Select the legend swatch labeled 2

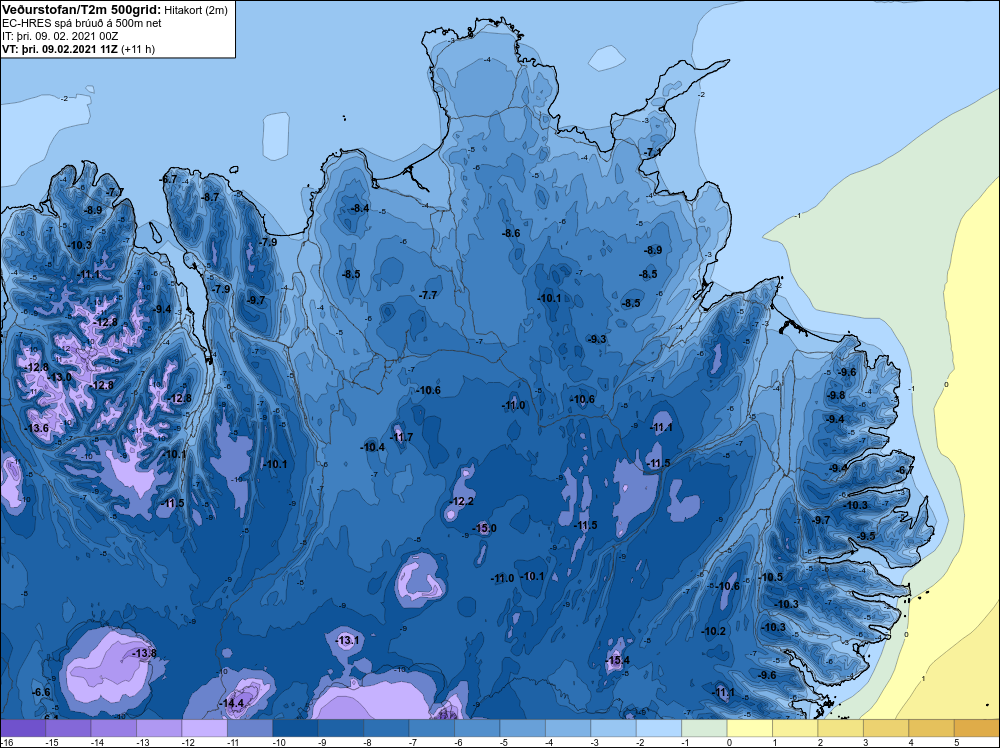pyautogui.click(x=841, y=728)
